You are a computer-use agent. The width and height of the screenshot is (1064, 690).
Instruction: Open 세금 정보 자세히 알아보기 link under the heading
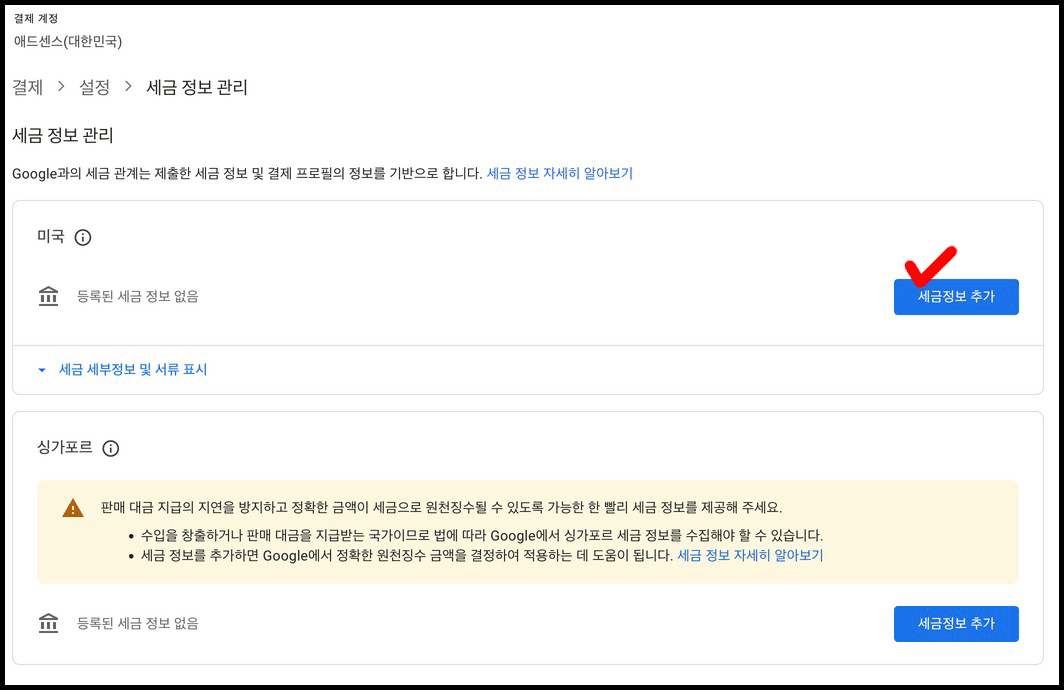560,174
